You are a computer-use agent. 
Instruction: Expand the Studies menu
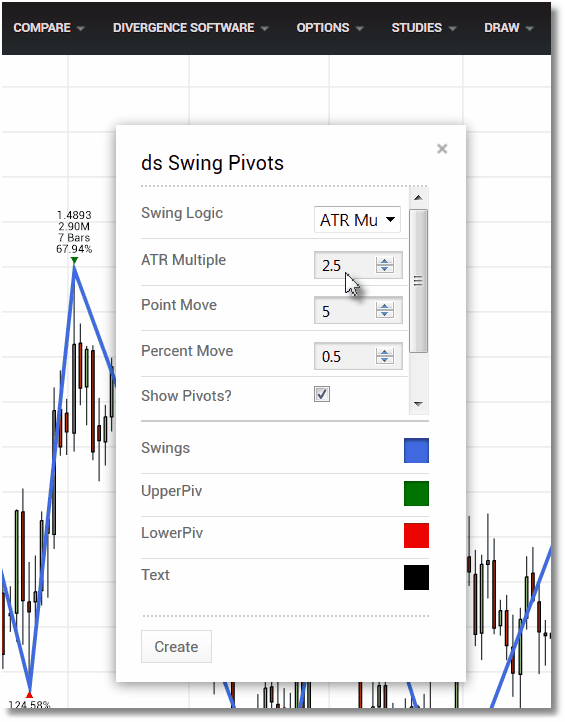tap(424, 28)
